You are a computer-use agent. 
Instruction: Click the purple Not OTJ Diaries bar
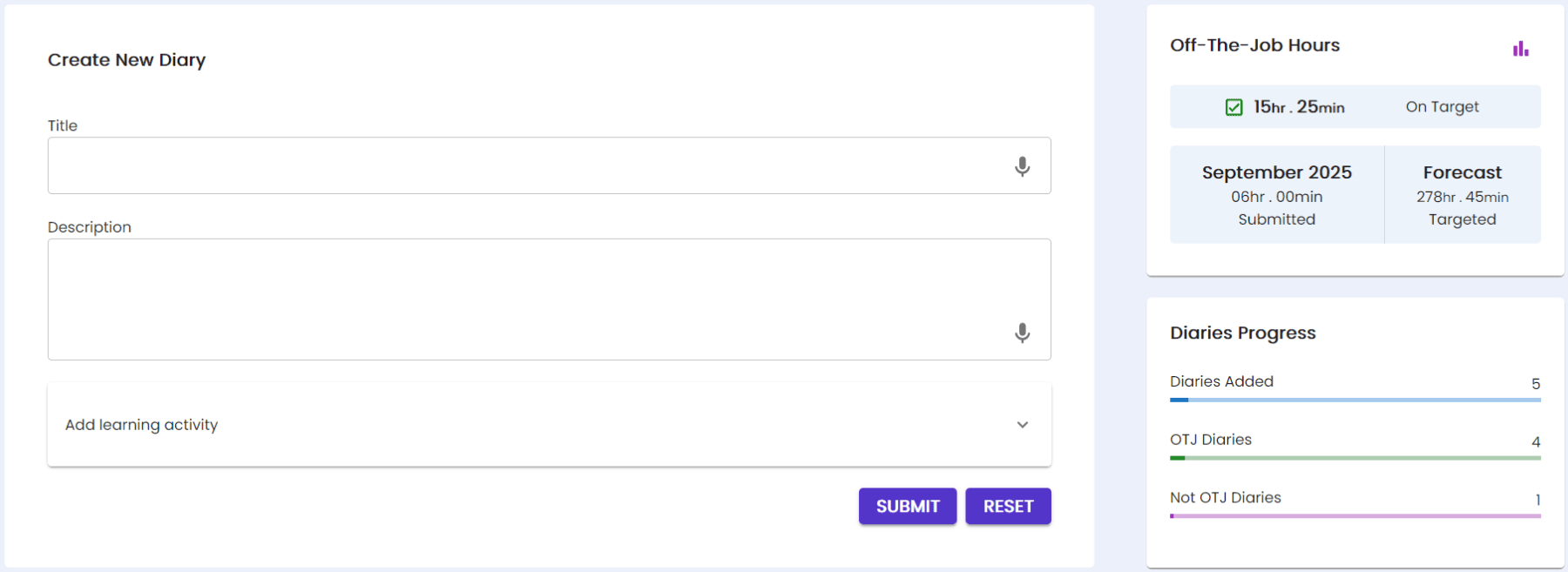pyautogui.click(x=1355, y=516)
